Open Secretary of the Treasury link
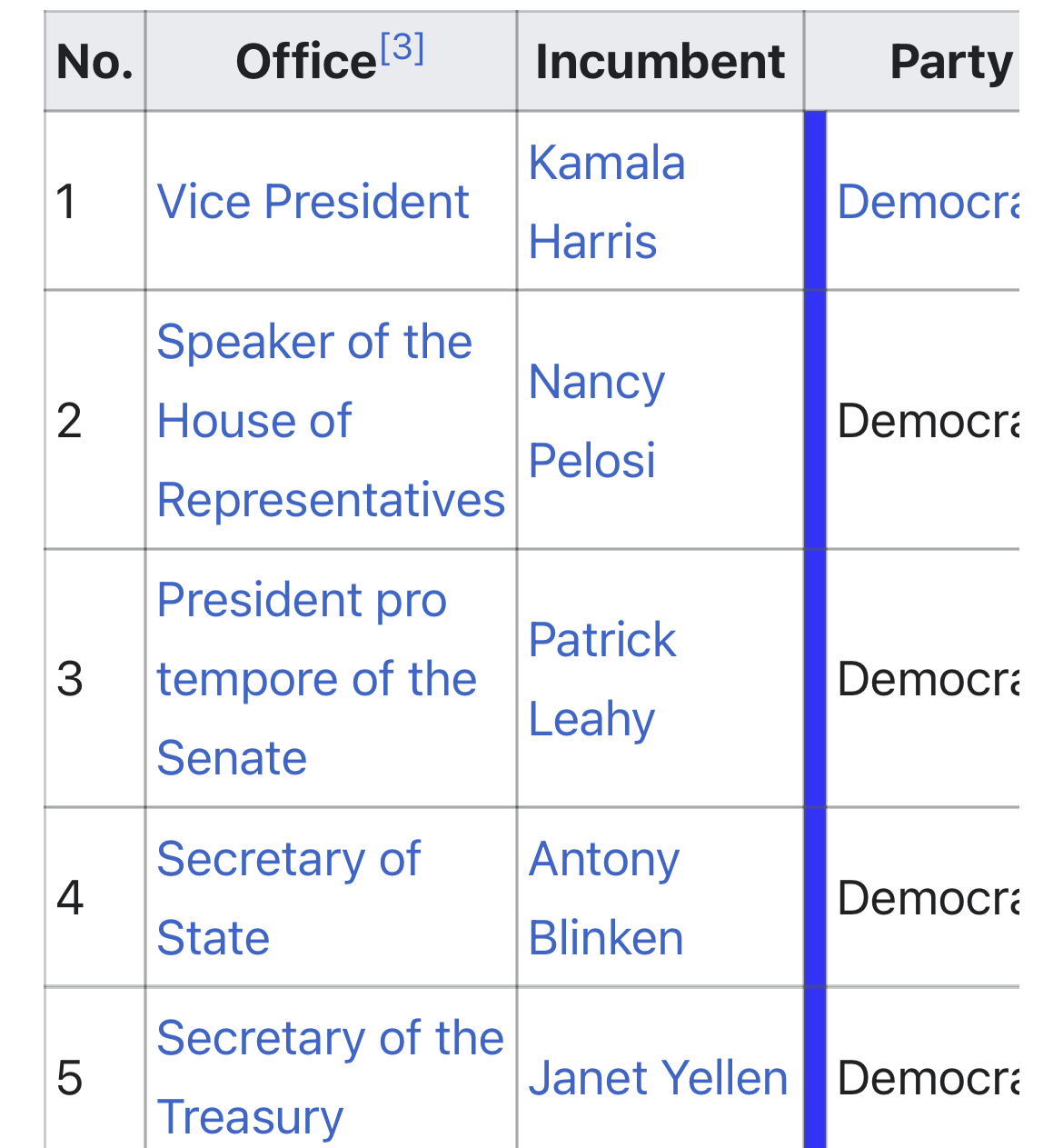The width and height of the screenshot is (1063, 1148). (x=330, y=1077)
